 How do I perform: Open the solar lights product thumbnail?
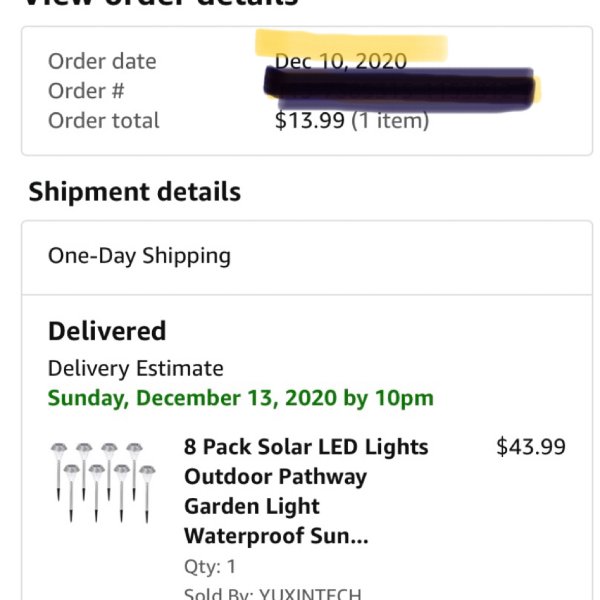tap(103, 482)
